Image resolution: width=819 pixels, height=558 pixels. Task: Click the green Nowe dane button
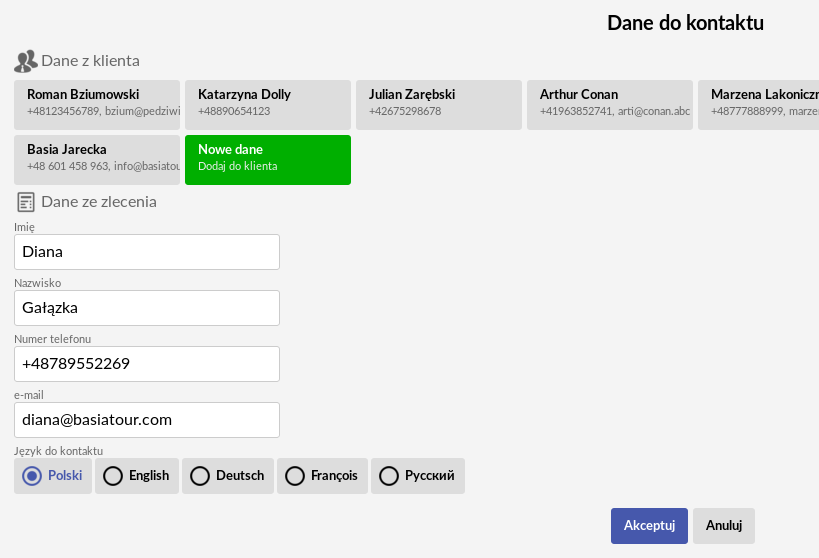(268, 160)
